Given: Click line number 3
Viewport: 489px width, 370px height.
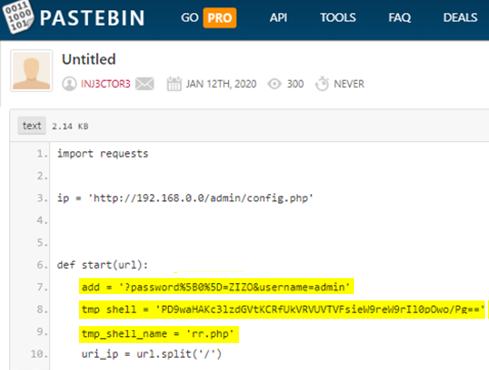Looking at the screenshot, I should point(42,198).
